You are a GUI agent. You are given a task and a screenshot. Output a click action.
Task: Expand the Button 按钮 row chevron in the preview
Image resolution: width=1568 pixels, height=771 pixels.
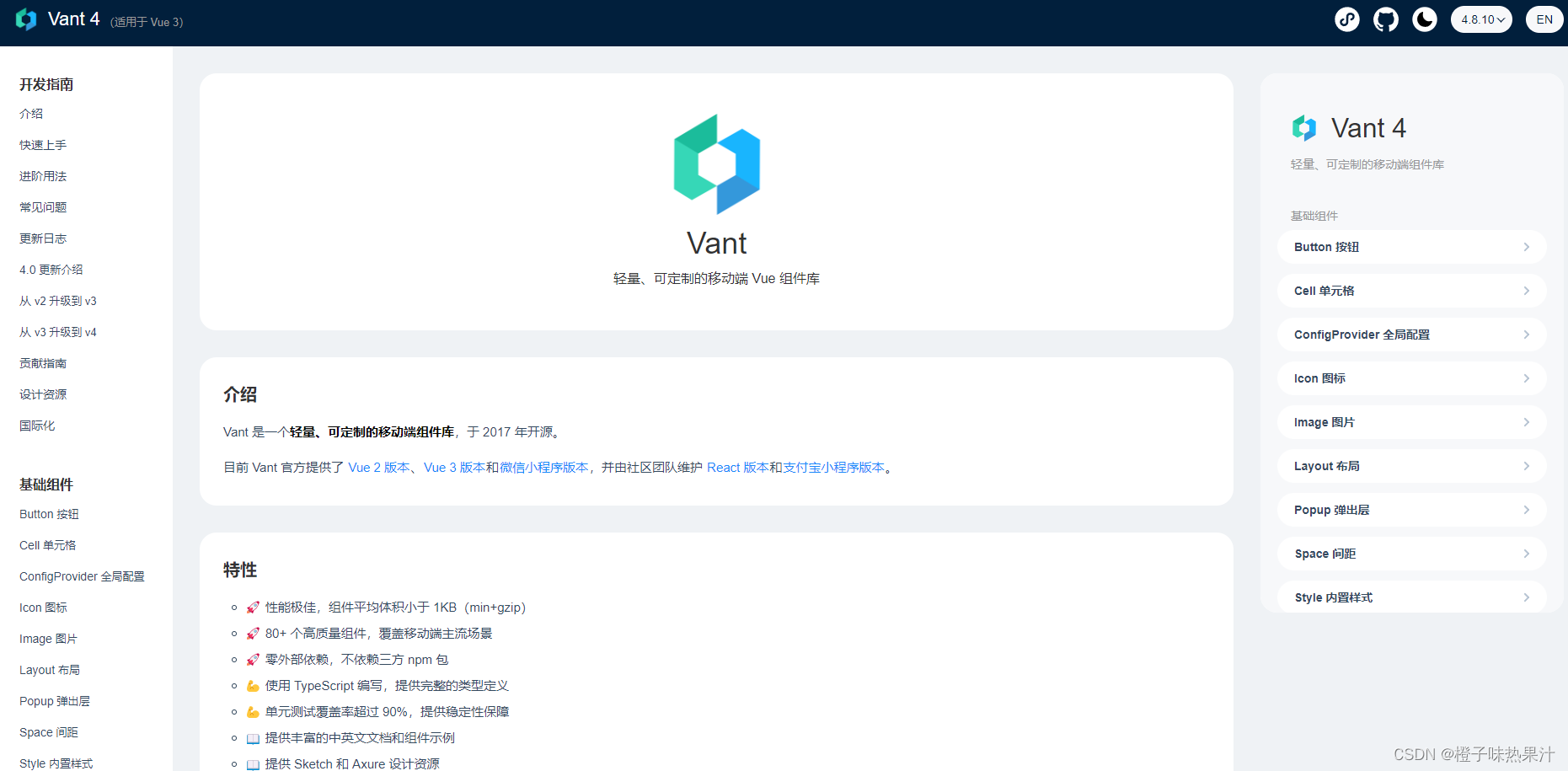tap(1526, 247)
